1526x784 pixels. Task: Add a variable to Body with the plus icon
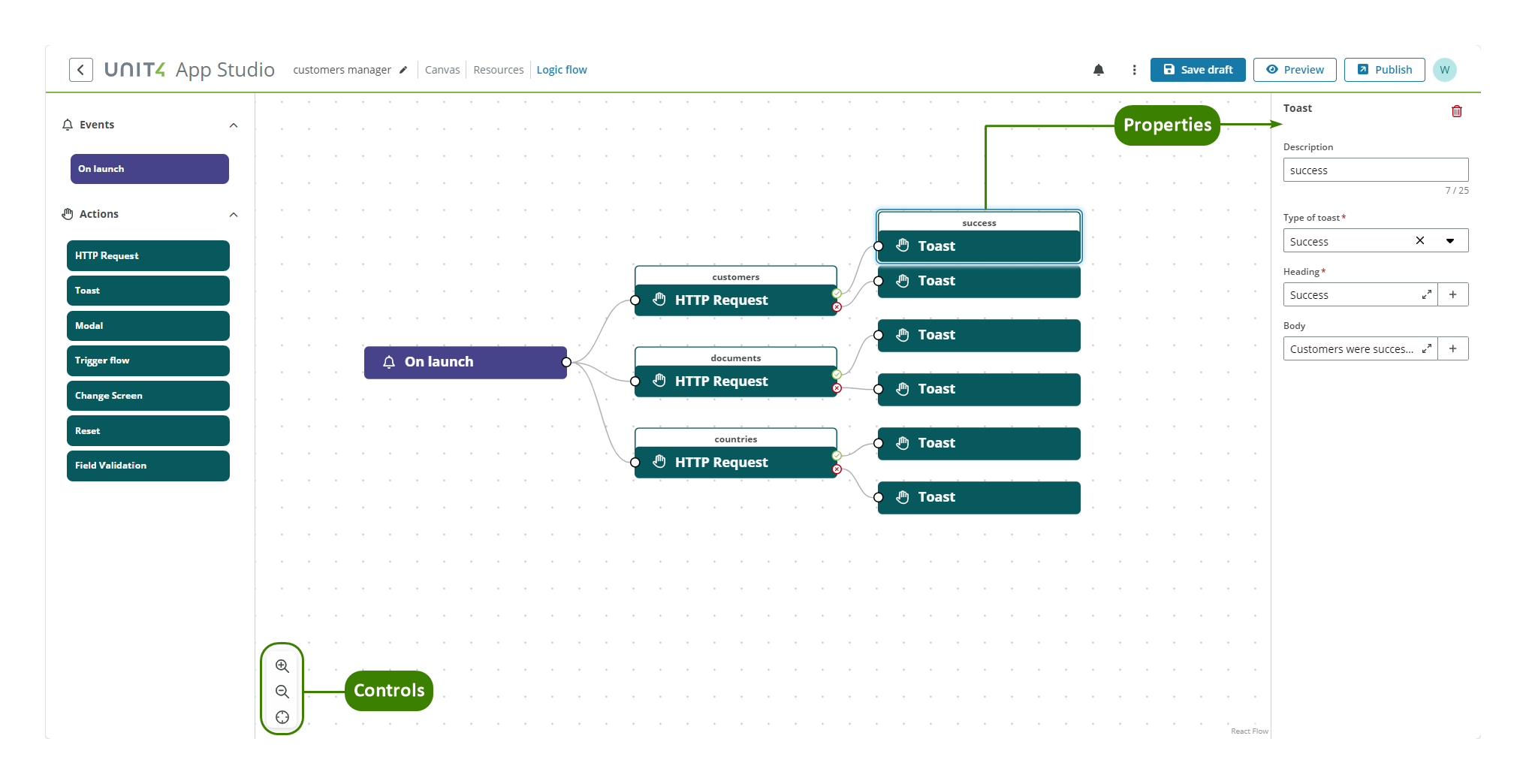[x=1453, y=348]
